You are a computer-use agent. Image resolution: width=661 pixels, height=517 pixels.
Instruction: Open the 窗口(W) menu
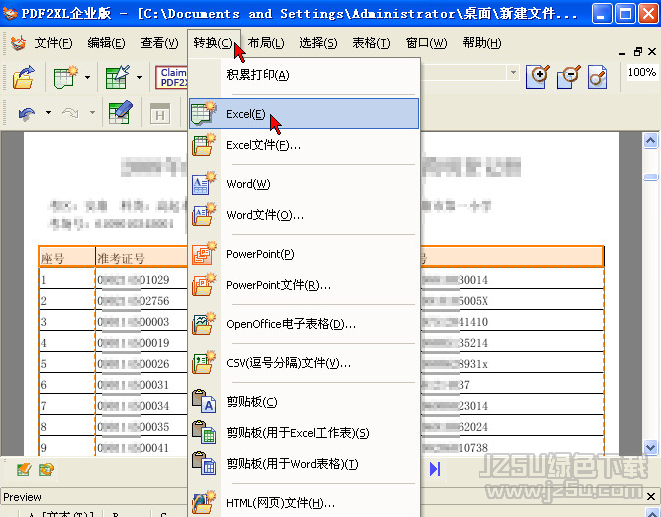(426, 43)
